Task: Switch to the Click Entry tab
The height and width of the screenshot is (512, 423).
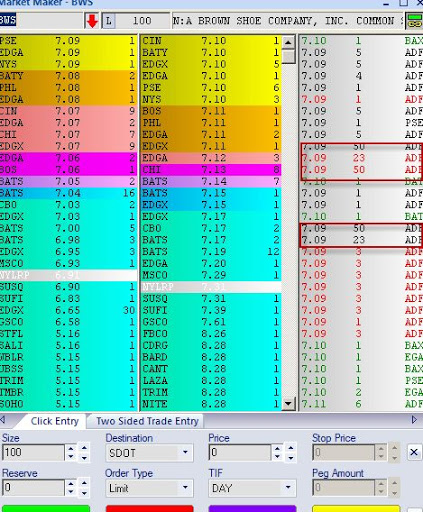Action: 54,421
